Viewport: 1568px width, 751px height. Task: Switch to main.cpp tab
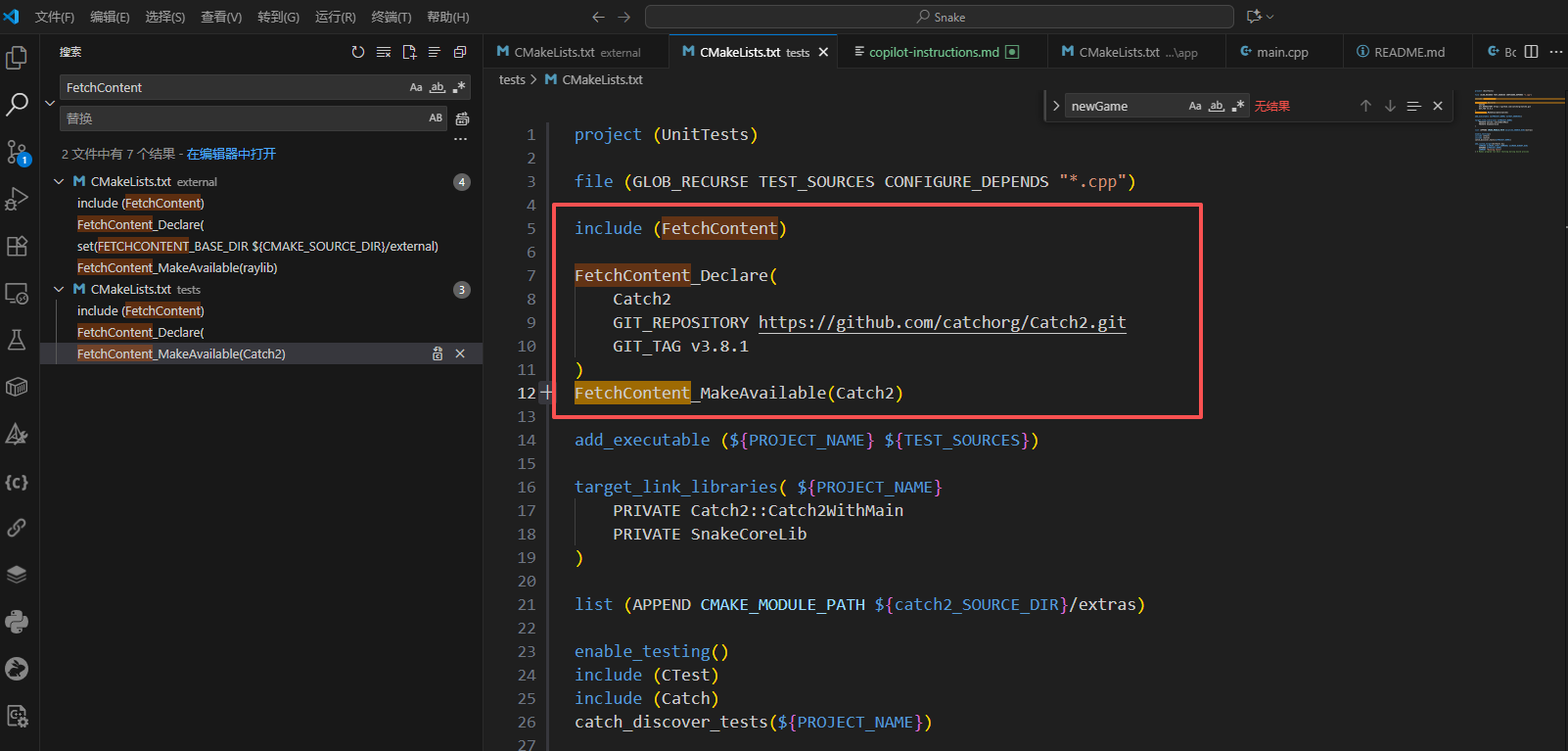click(x=1282, y=52)
